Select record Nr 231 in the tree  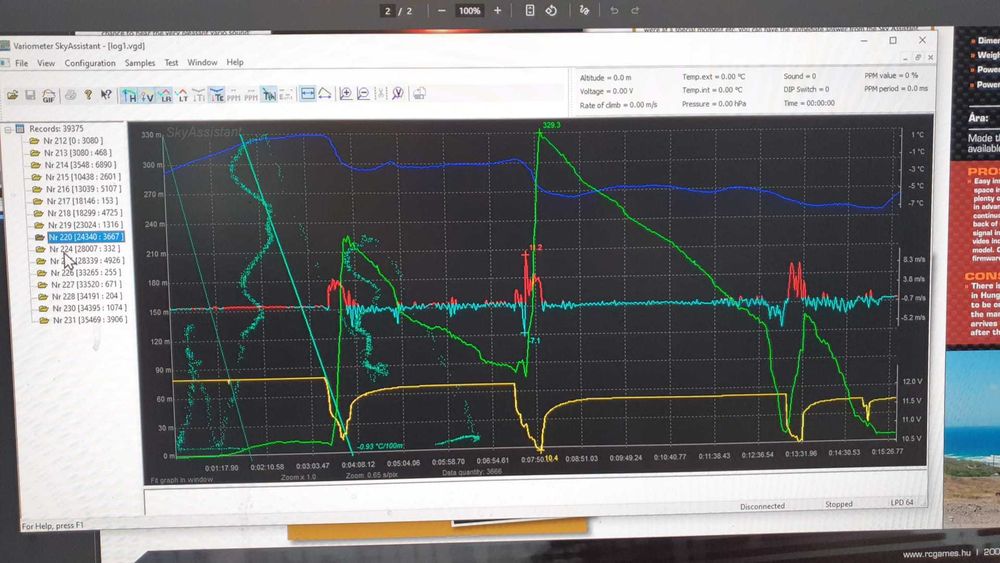(x=89, y=320)
